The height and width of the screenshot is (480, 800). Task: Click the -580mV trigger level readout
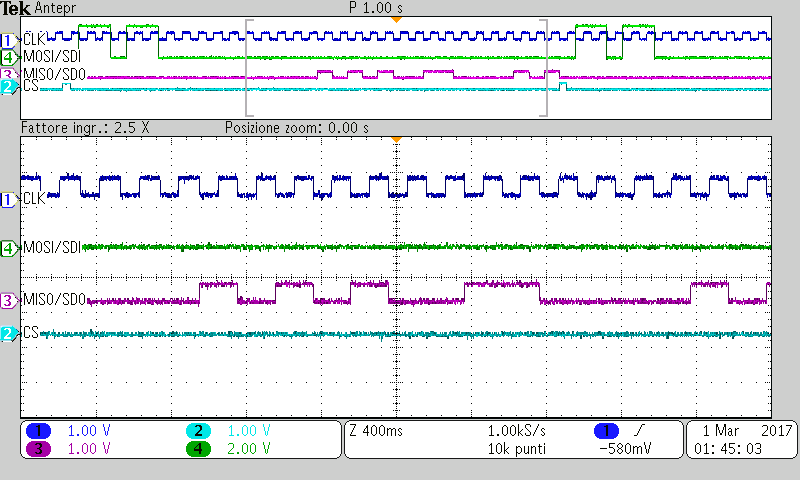point(625,449)
